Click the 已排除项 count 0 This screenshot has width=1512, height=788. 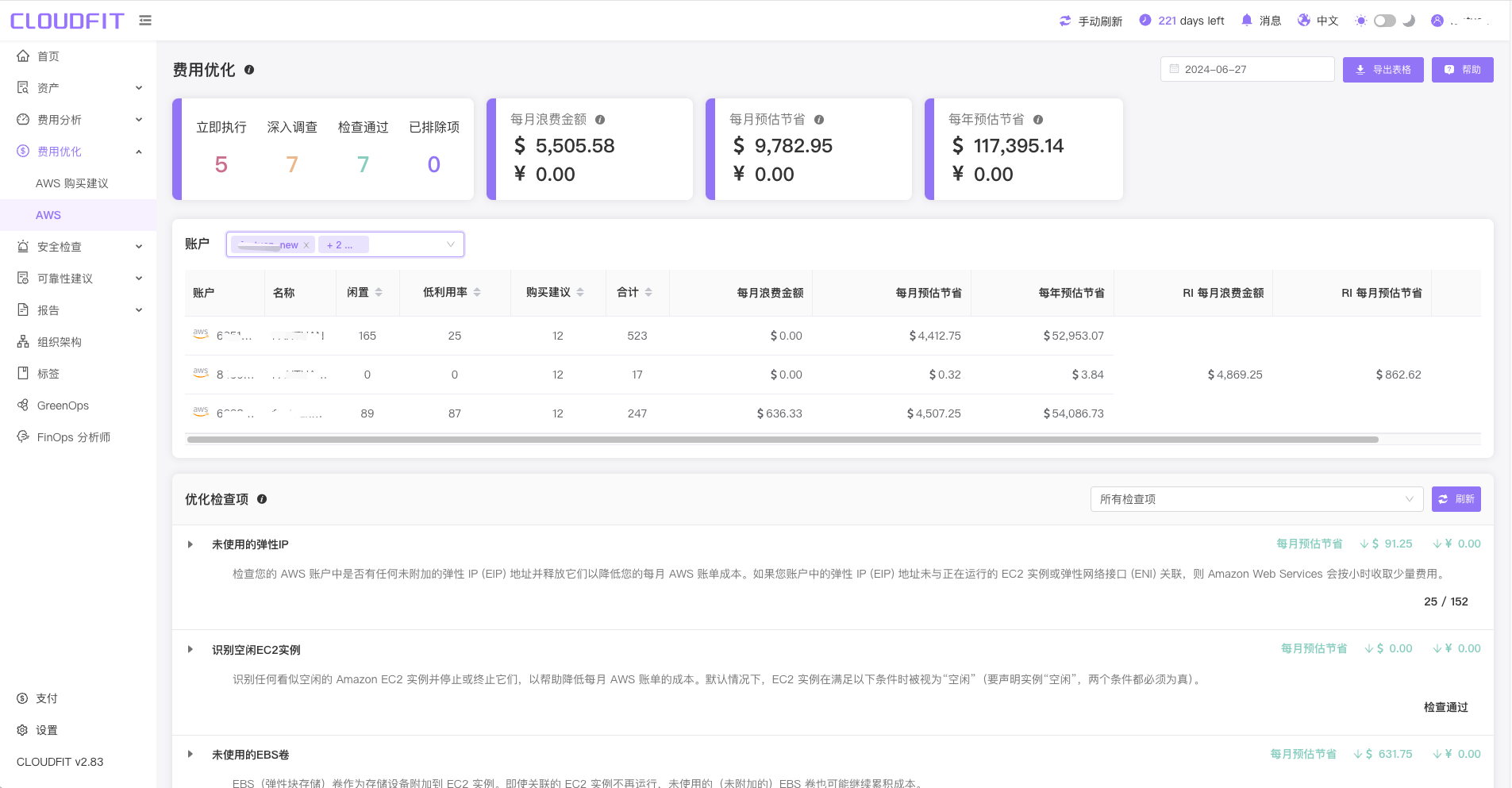tap(434, 164)
